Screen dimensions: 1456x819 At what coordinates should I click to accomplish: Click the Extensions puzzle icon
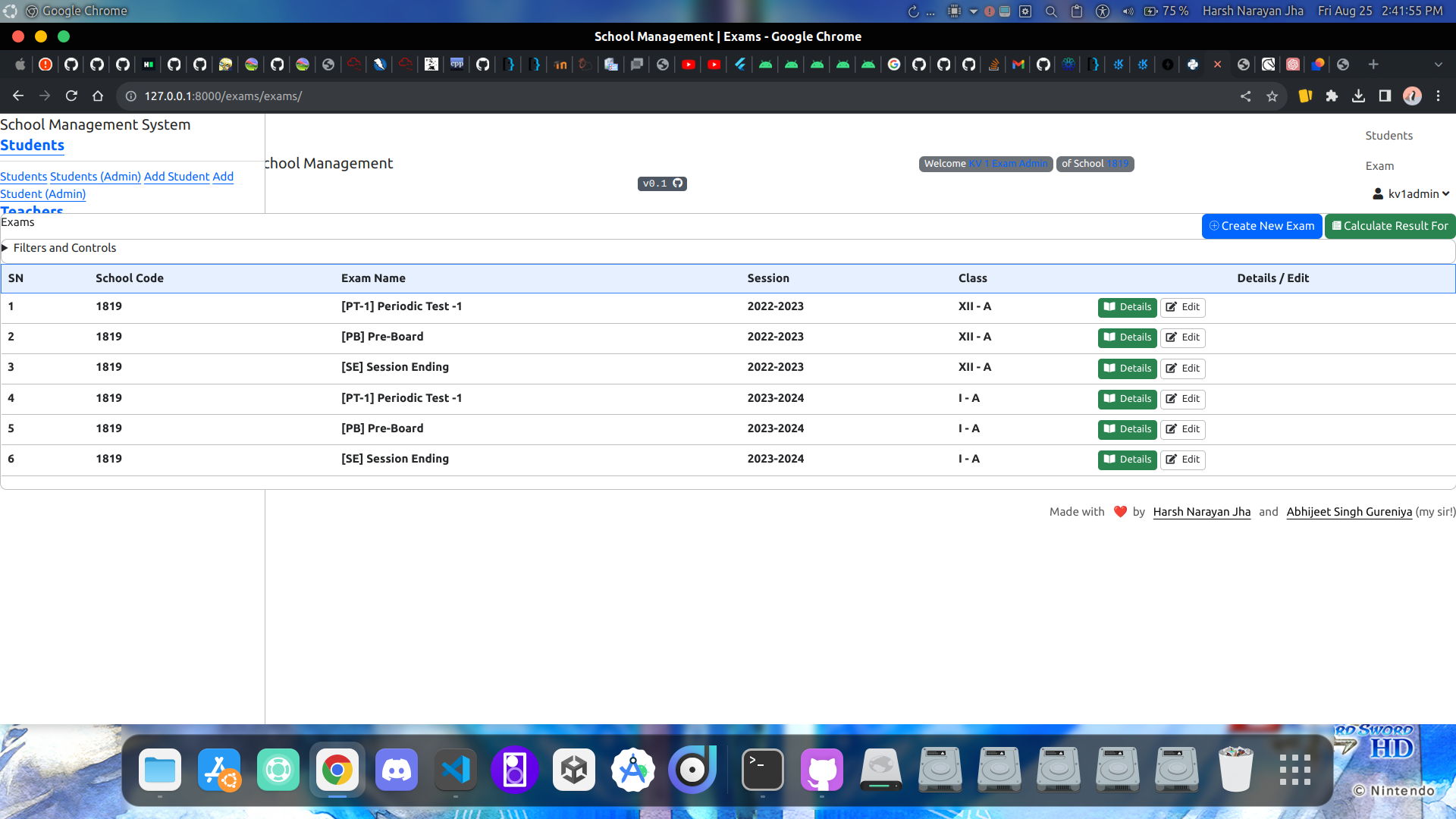click(x=1332, y=96)
